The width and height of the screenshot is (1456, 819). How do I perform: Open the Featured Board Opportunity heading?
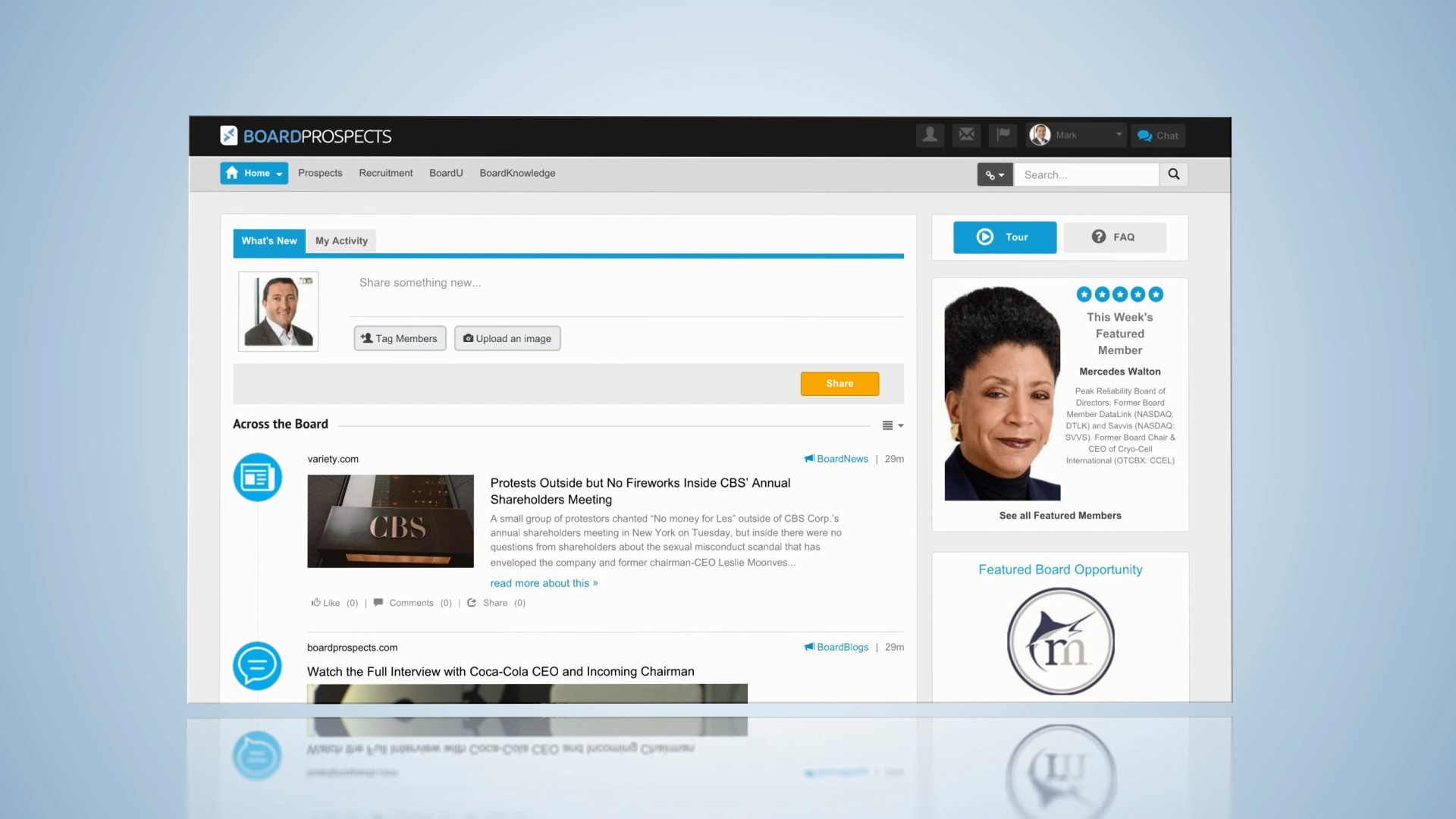(x=1060, y=570)
